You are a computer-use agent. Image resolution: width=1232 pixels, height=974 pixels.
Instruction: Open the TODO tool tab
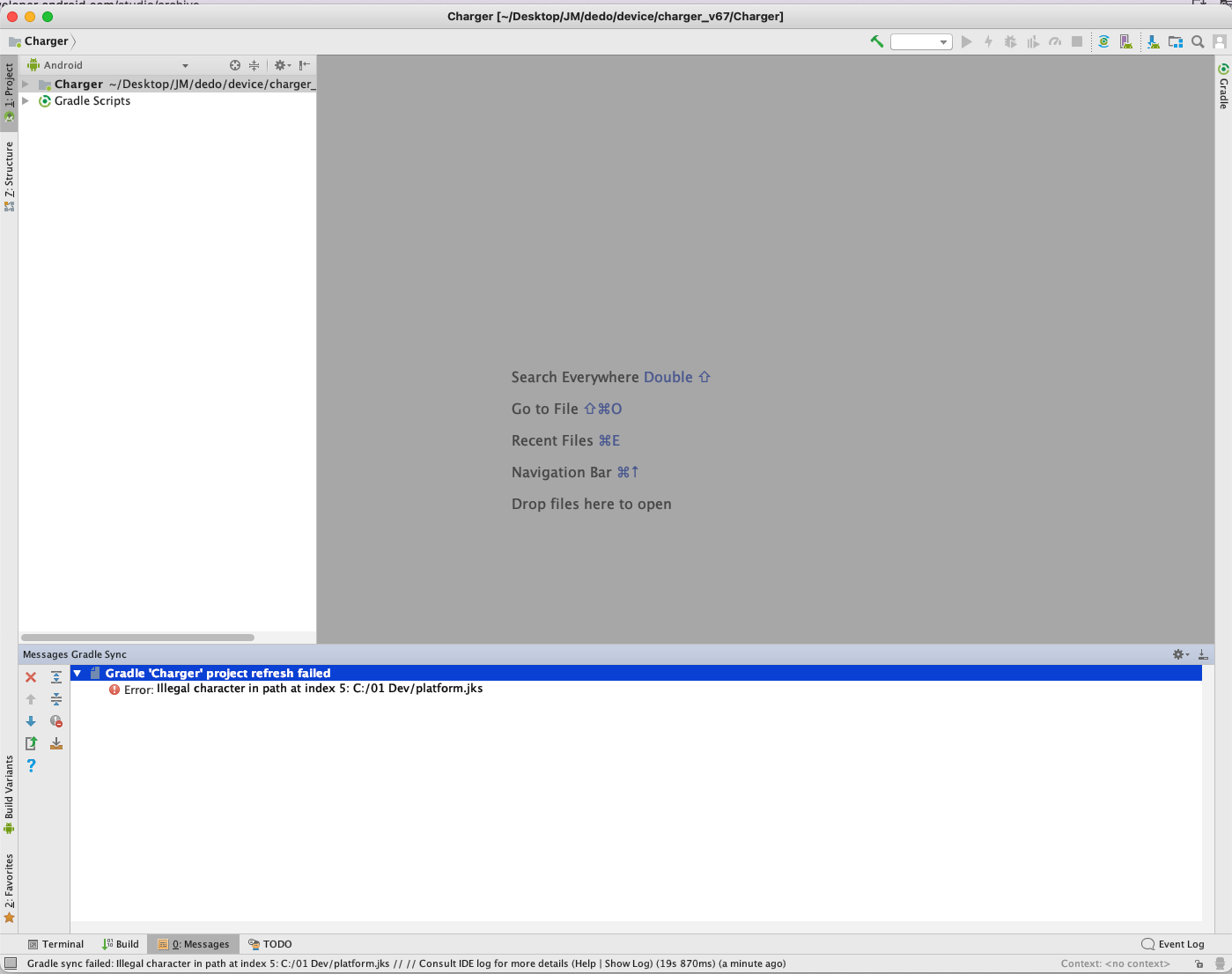pos(270,944)
